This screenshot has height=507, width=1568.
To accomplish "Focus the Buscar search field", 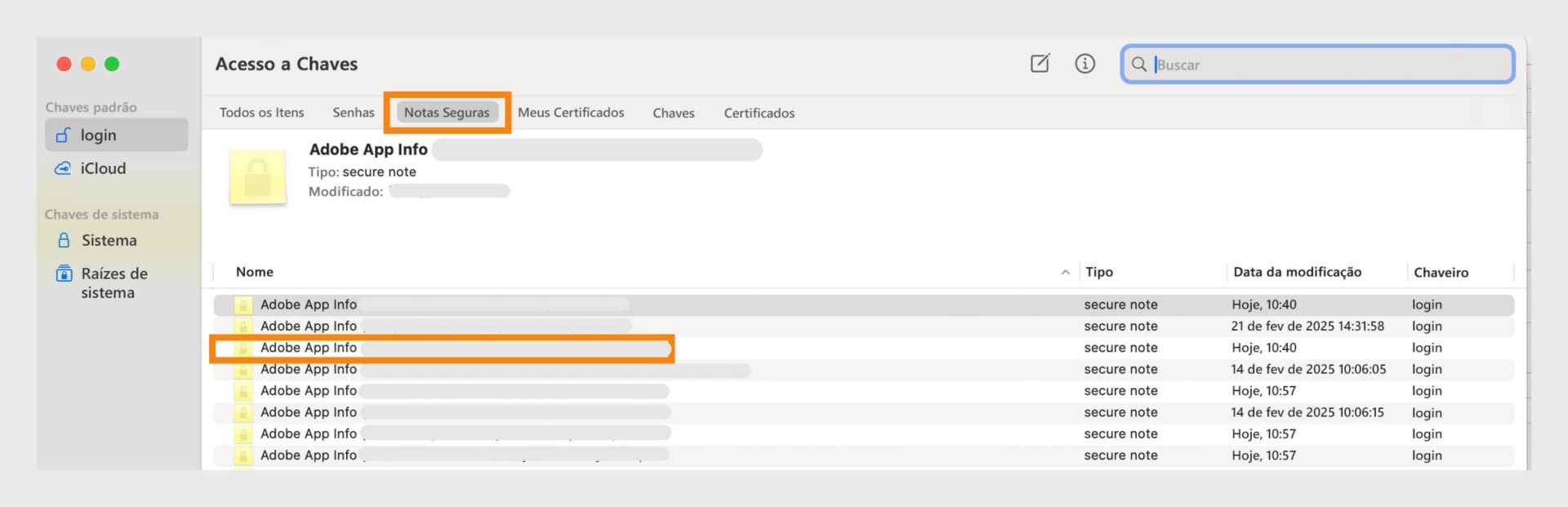I will pos(1318,64).
